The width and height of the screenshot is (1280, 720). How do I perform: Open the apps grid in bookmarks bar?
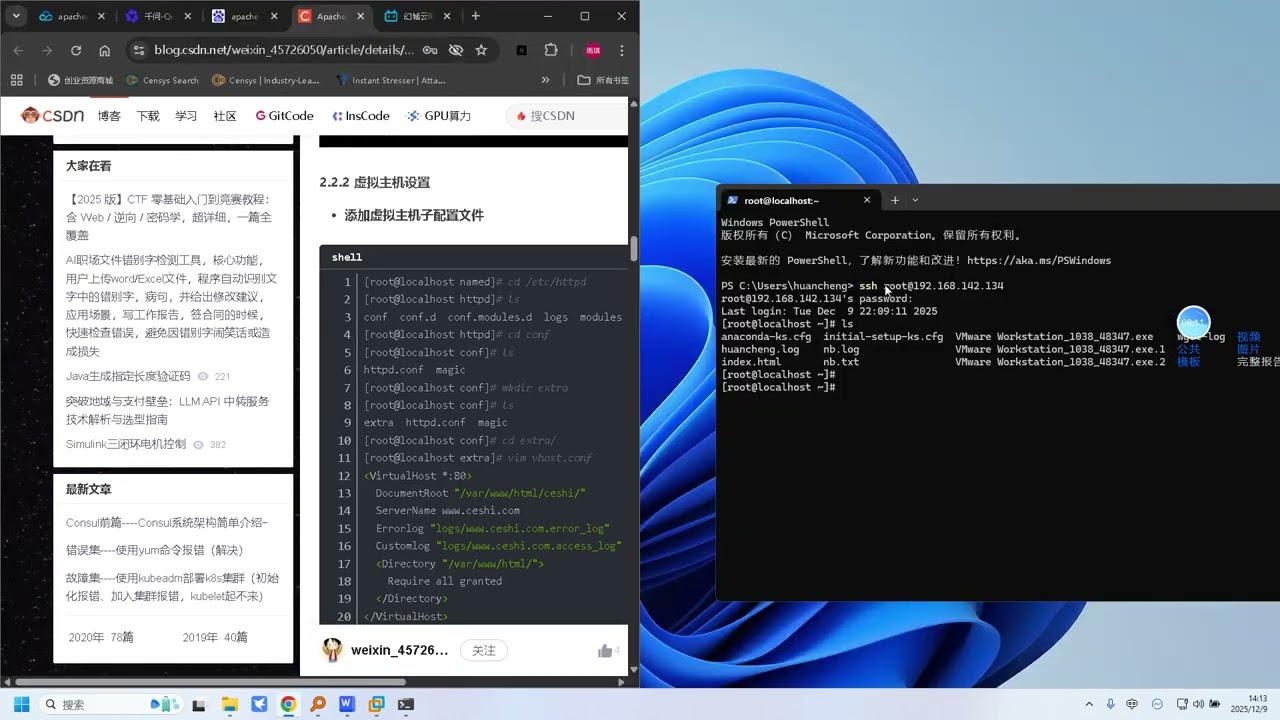point(16,80)
